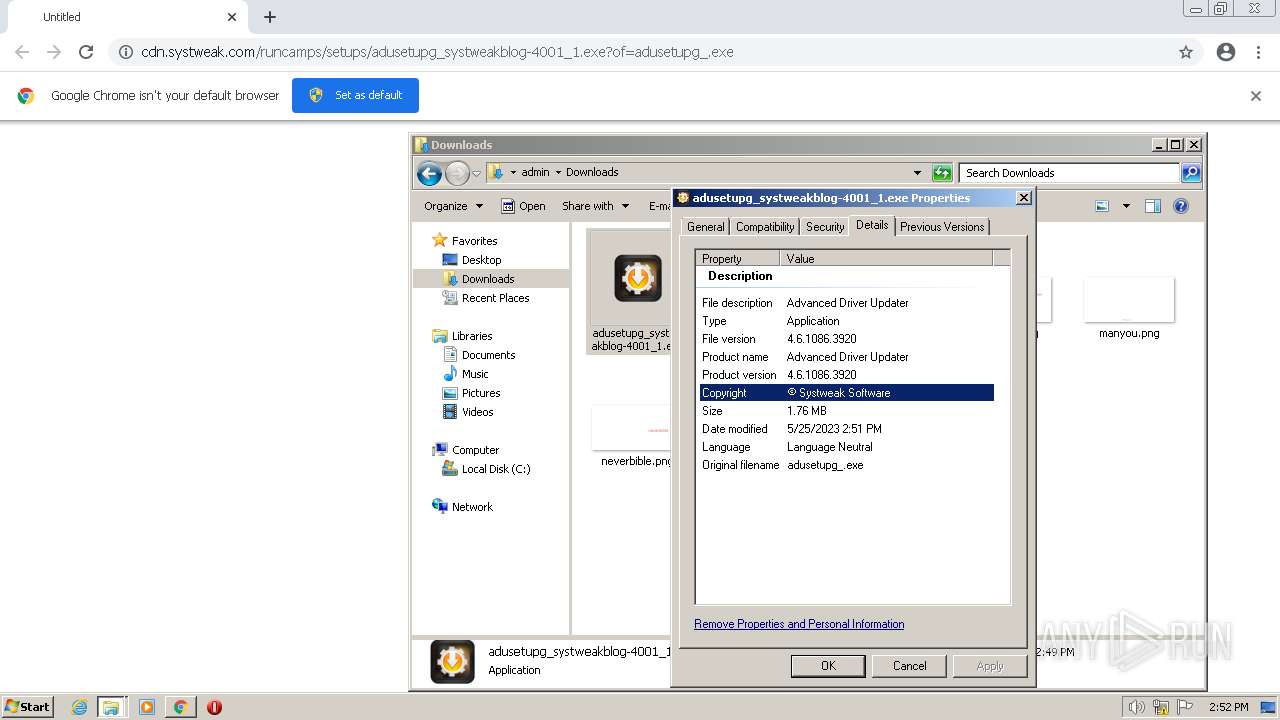Open red security taskbar icon
The image size is (1280, 720).
coord(214,707)
